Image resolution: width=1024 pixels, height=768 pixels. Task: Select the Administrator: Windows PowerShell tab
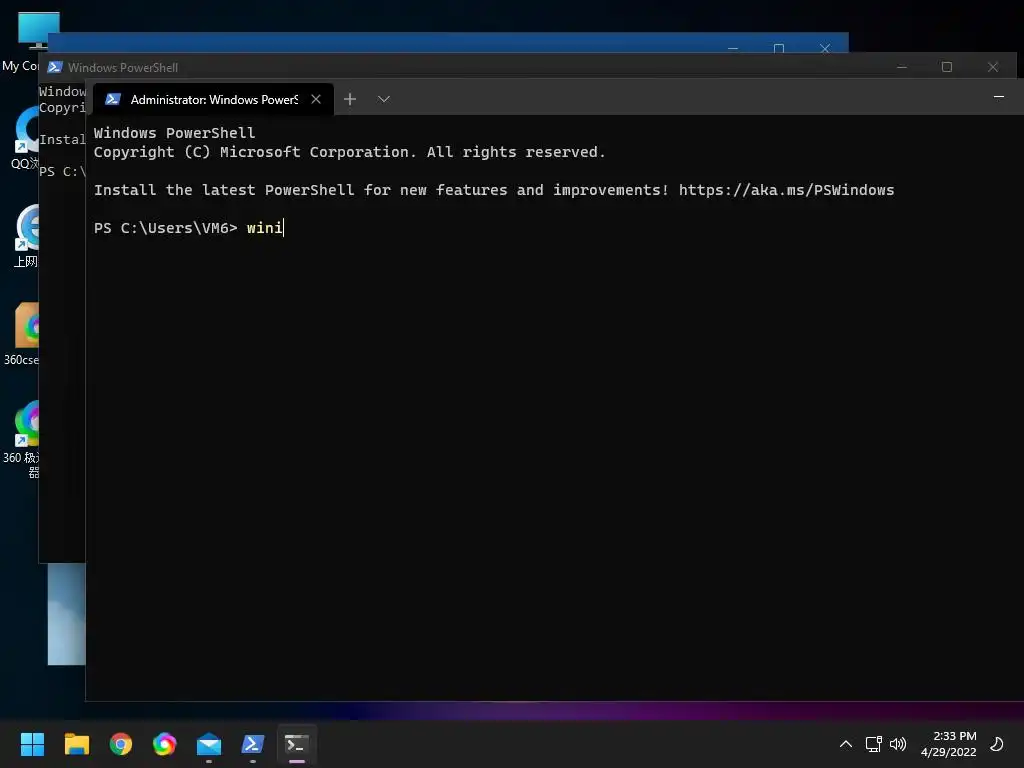(x=213, y=99)
